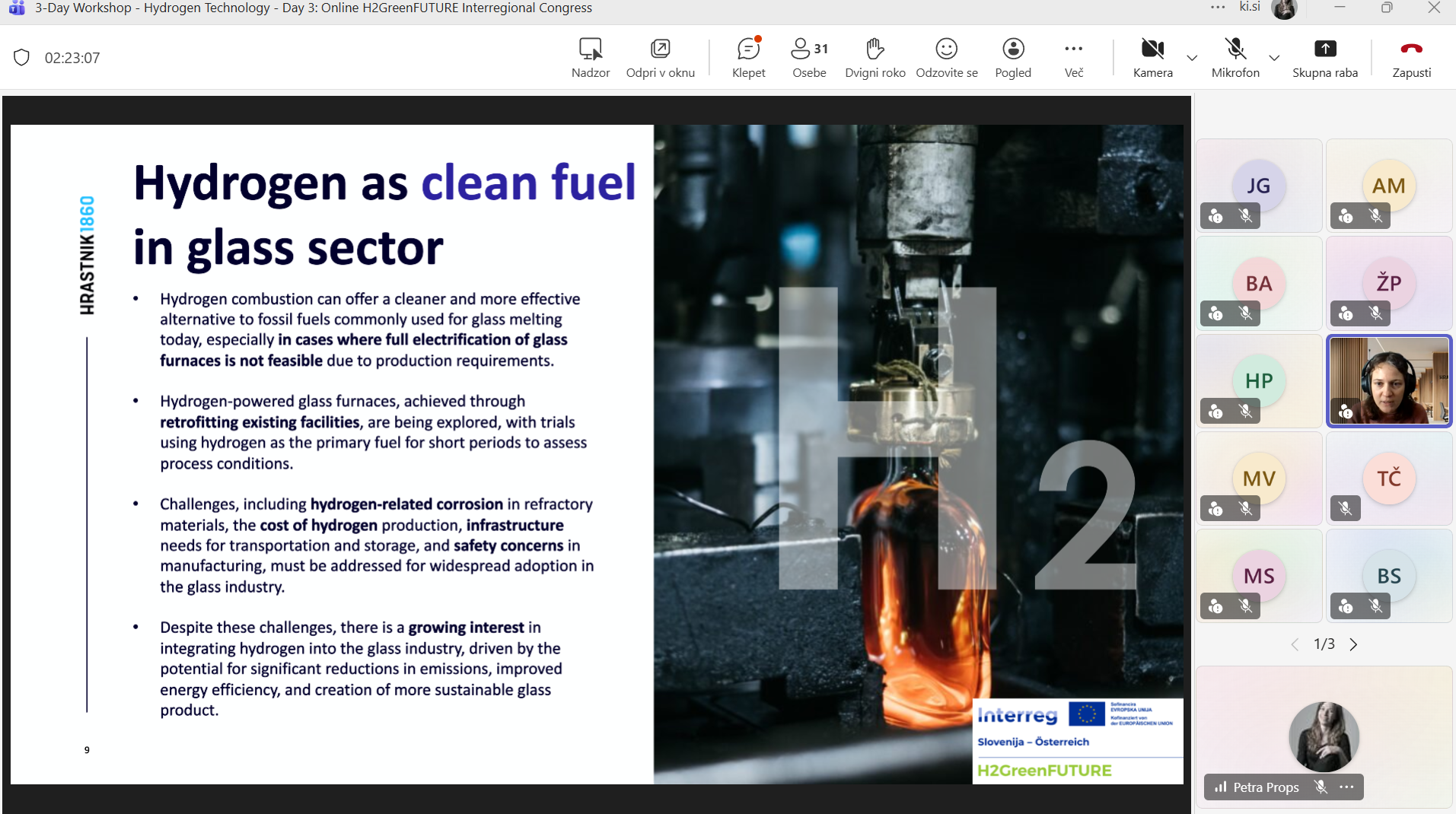Expand the Kamera options dropdown arrow

coord(1192,58)
